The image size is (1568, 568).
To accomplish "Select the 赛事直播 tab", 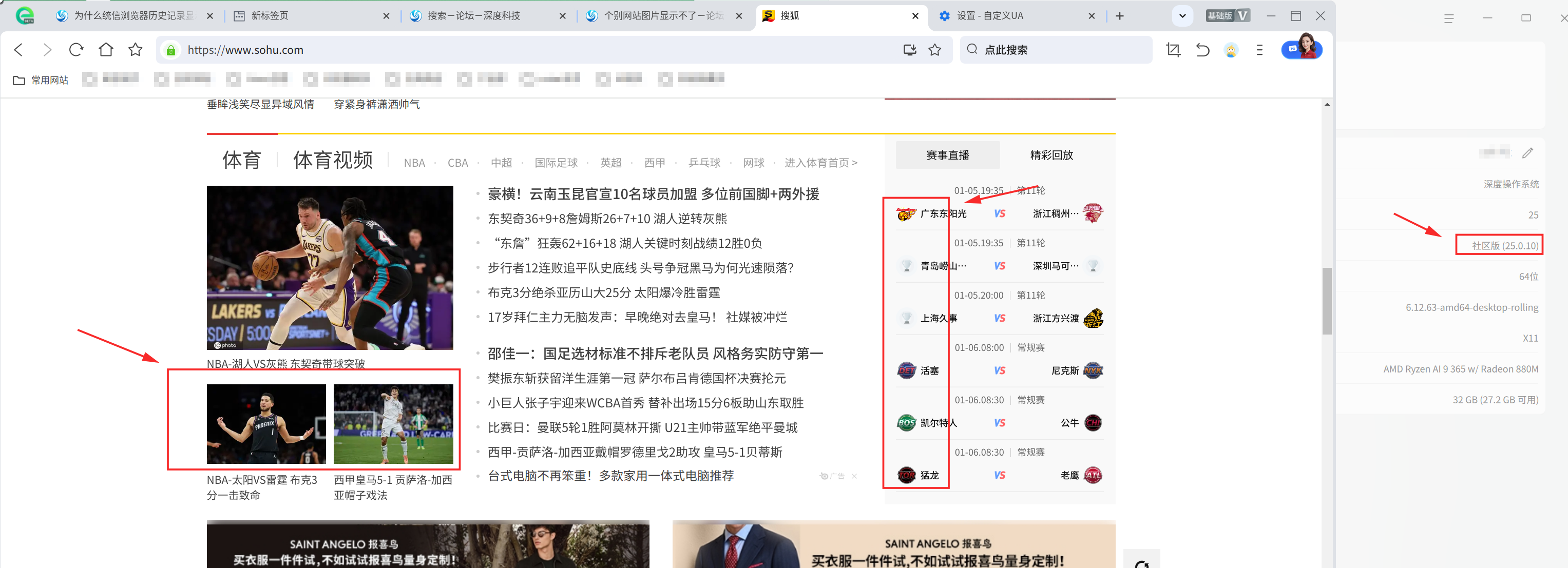I will (x=947, y=155).
